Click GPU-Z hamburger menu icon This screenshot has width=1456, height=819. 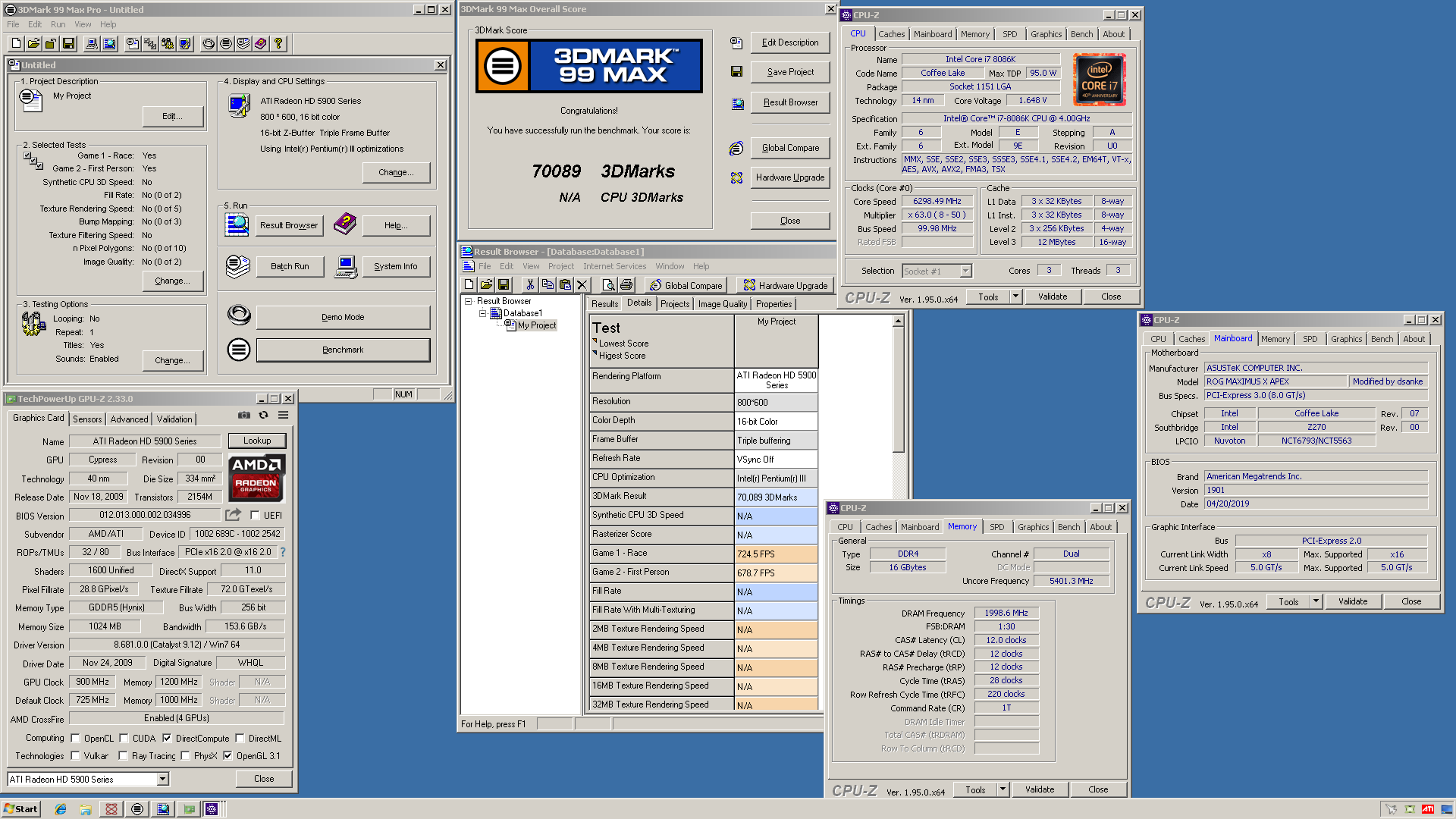pos(283,415)
